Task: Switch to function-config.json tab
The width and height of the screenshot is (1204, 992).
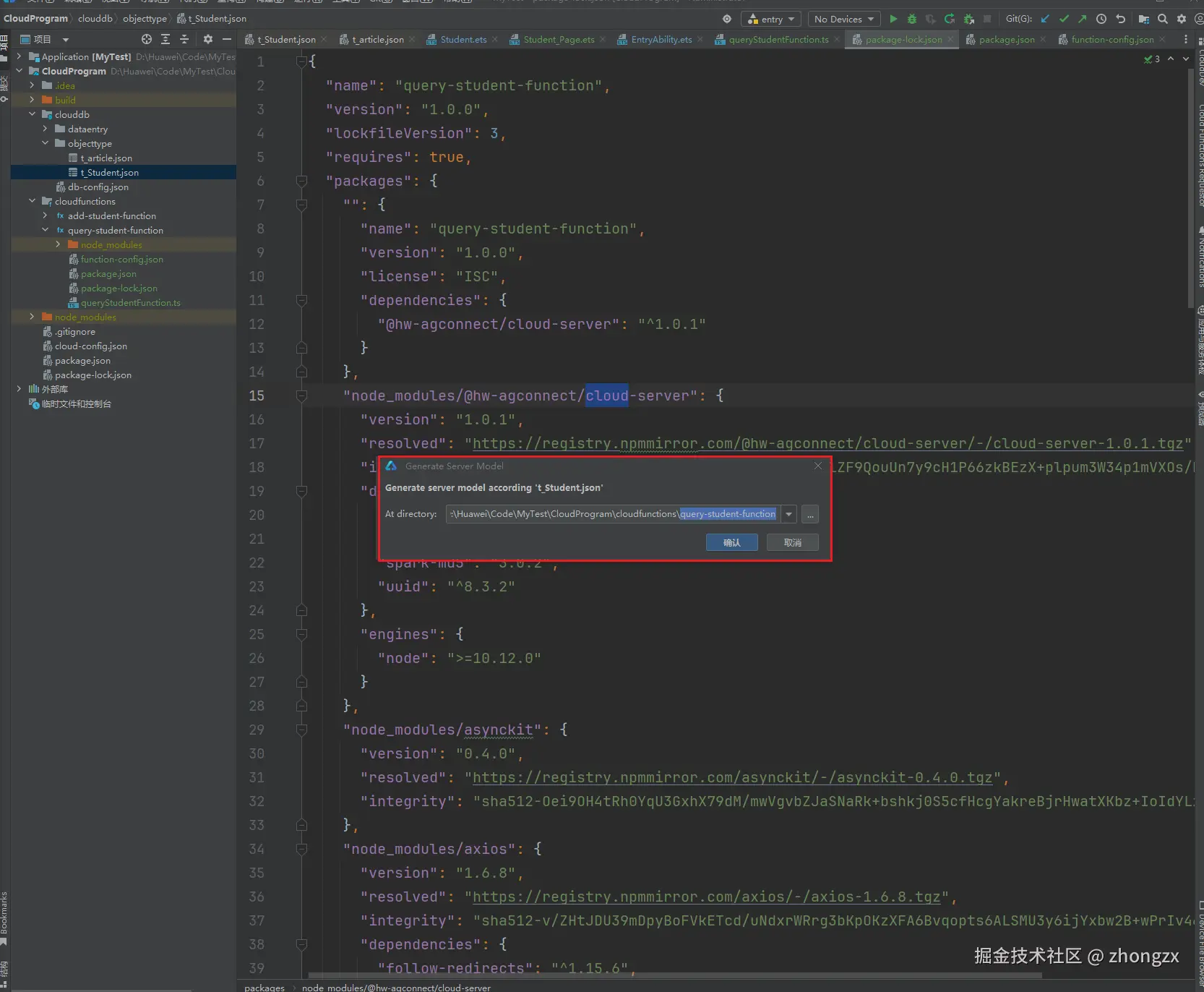Action: pos(1111,39)
